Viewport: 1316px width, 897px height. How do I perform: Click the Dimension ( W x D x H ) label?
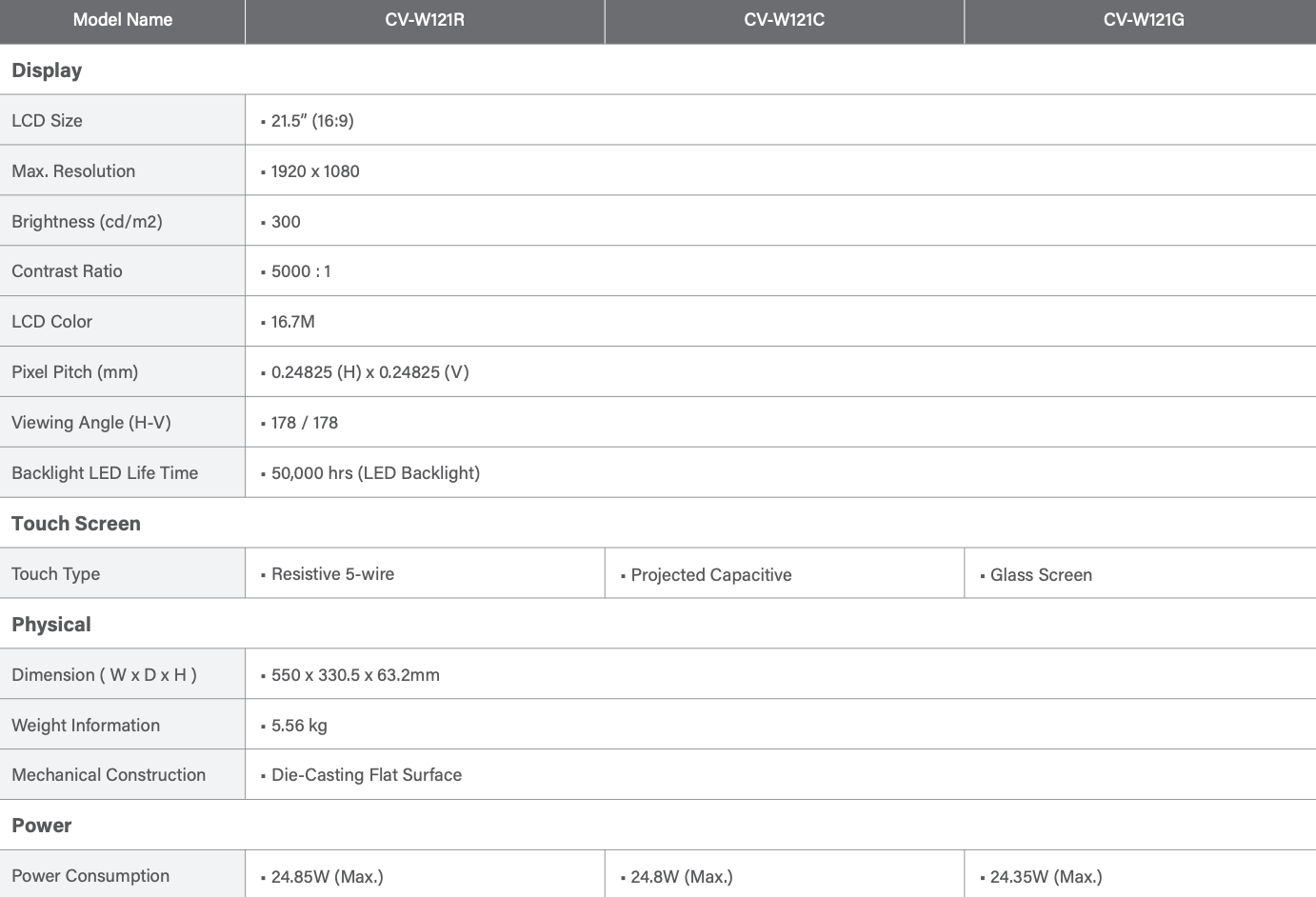pyautogui.click(x=104, y=675)
